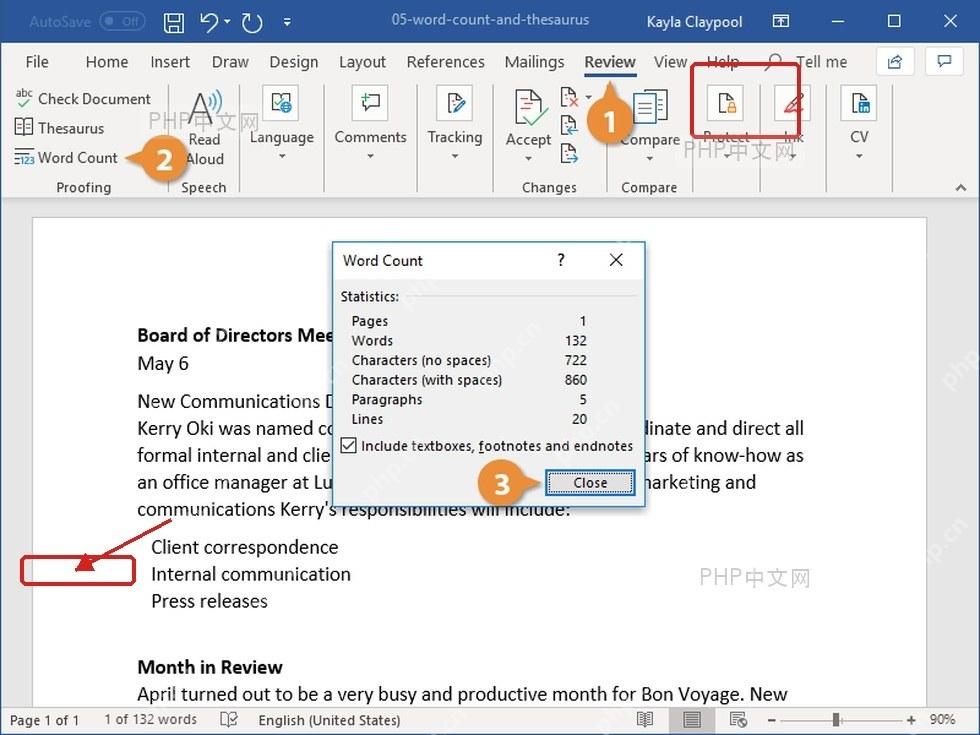Expand the Tracking dropdown arrow

tap(455, 156)
